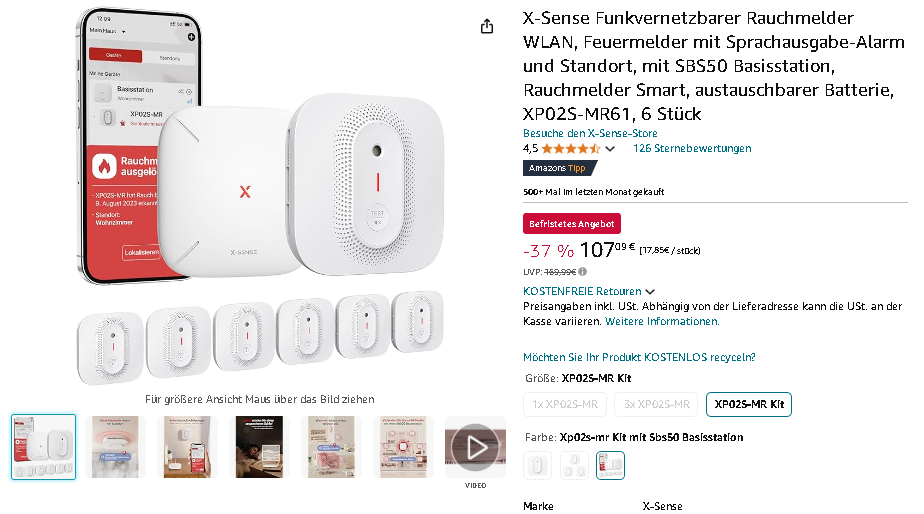This screenshot has width=924, height=514.
Task: Open the Weitere Informationen link
Action: (x=662, y=321)
